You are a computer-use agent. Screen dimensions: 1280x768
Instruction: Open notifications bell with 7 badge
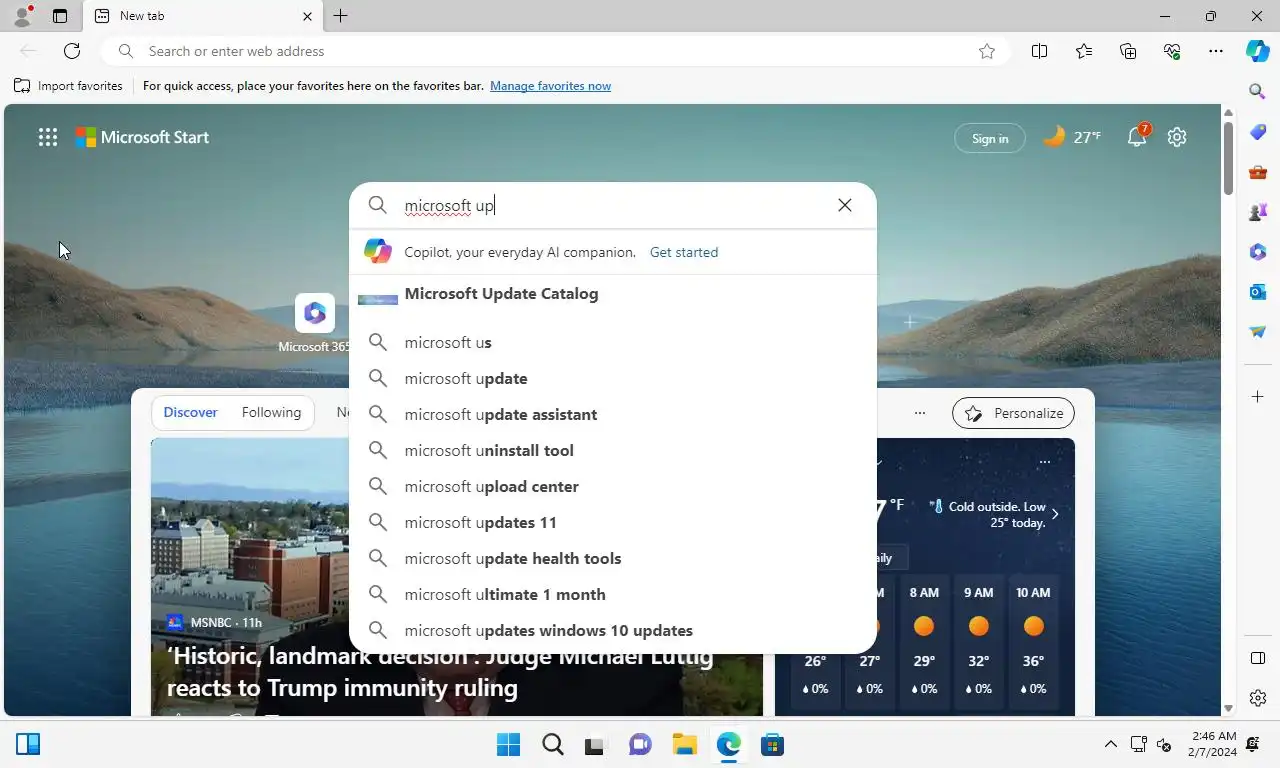point(1138,136)
